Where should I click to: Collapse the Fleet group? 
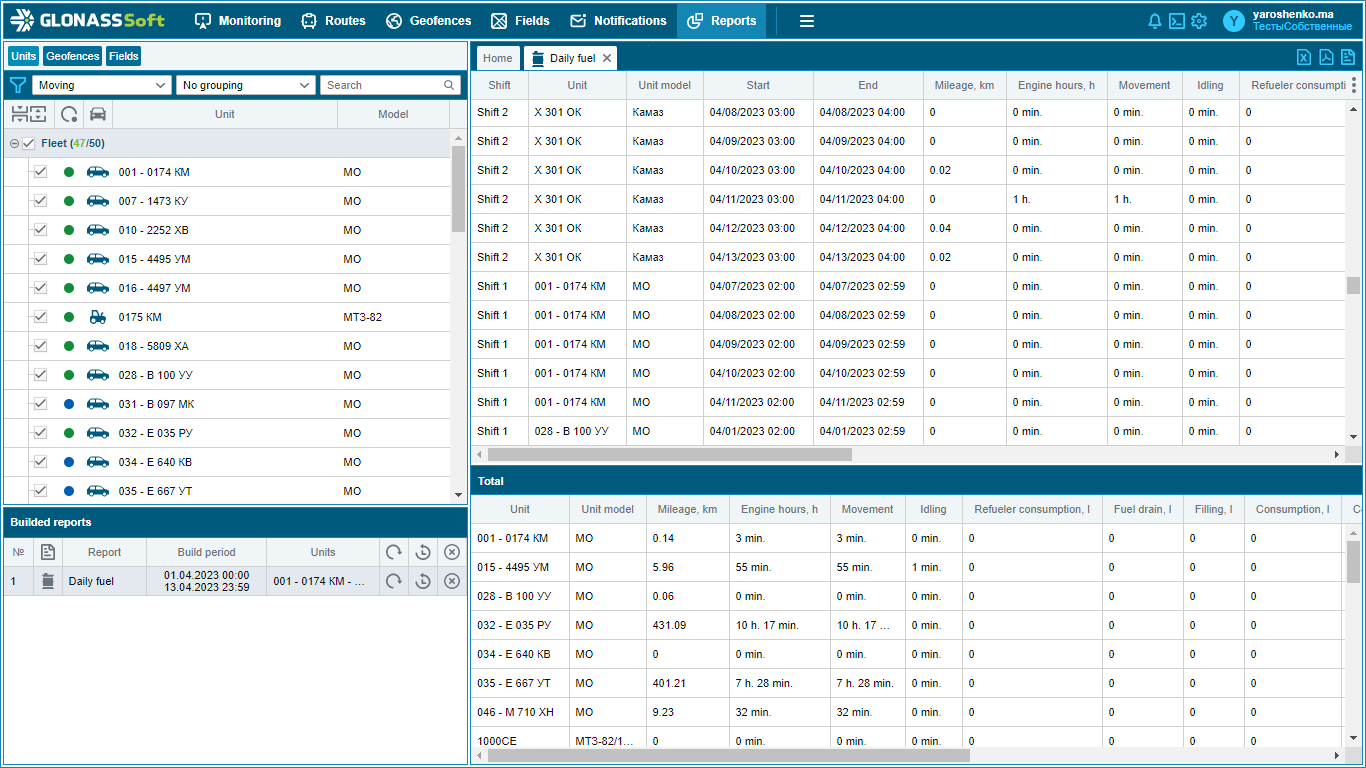tap(14, 144)
